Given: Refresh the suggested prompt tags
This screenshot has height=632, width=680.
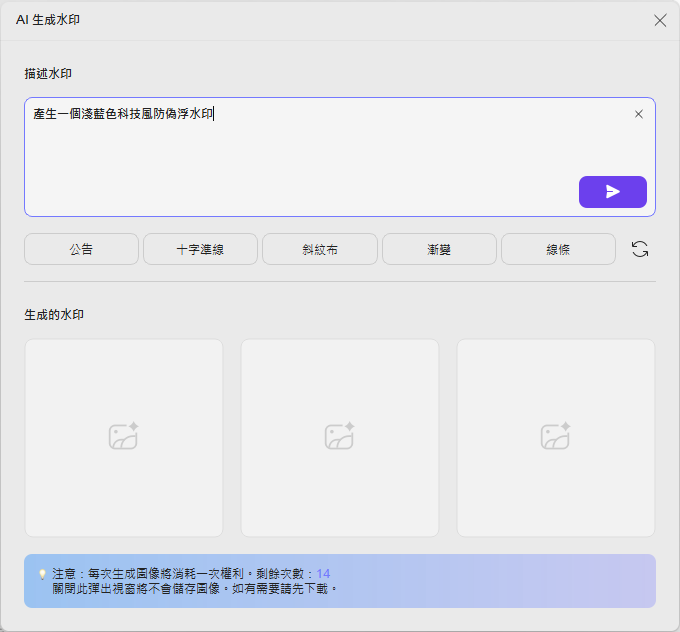Looking at the screenshot, I should pyautogui.click(x=640, y=249).
